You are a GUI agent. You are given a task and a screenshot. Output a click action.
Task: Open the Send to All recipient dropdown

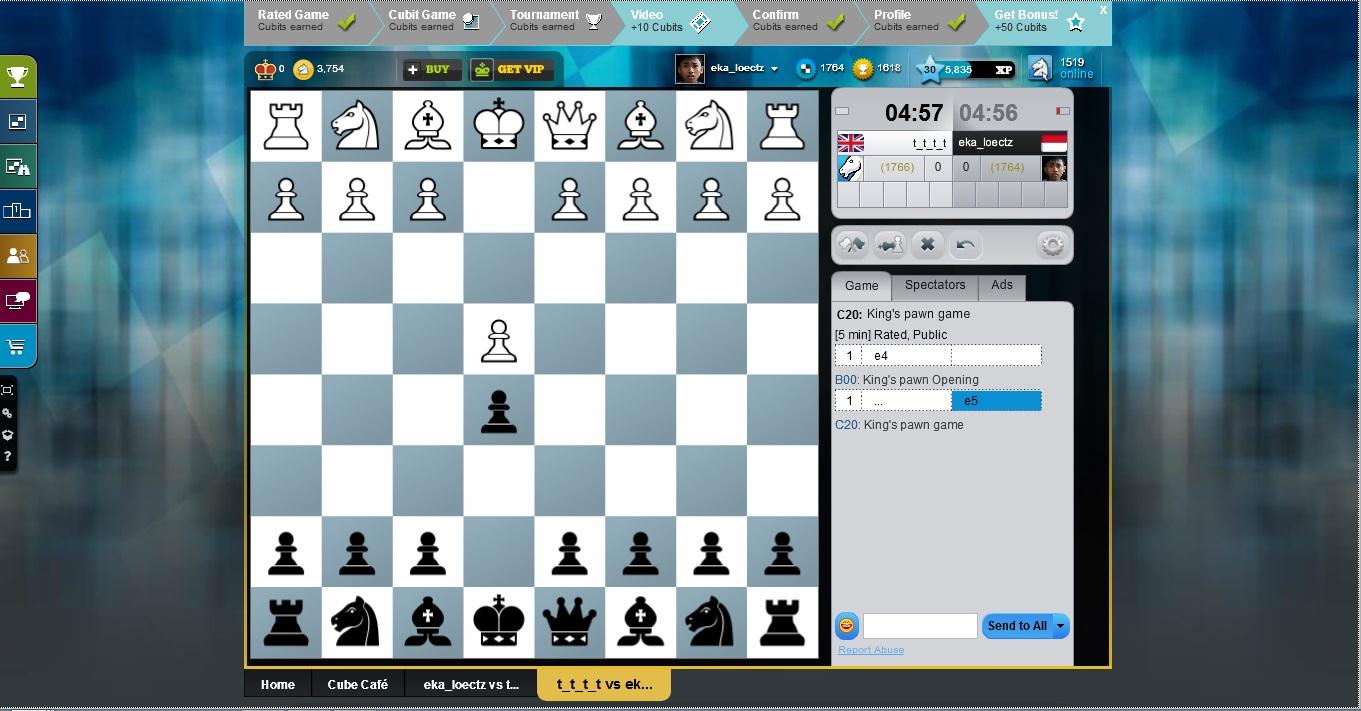1060,626
